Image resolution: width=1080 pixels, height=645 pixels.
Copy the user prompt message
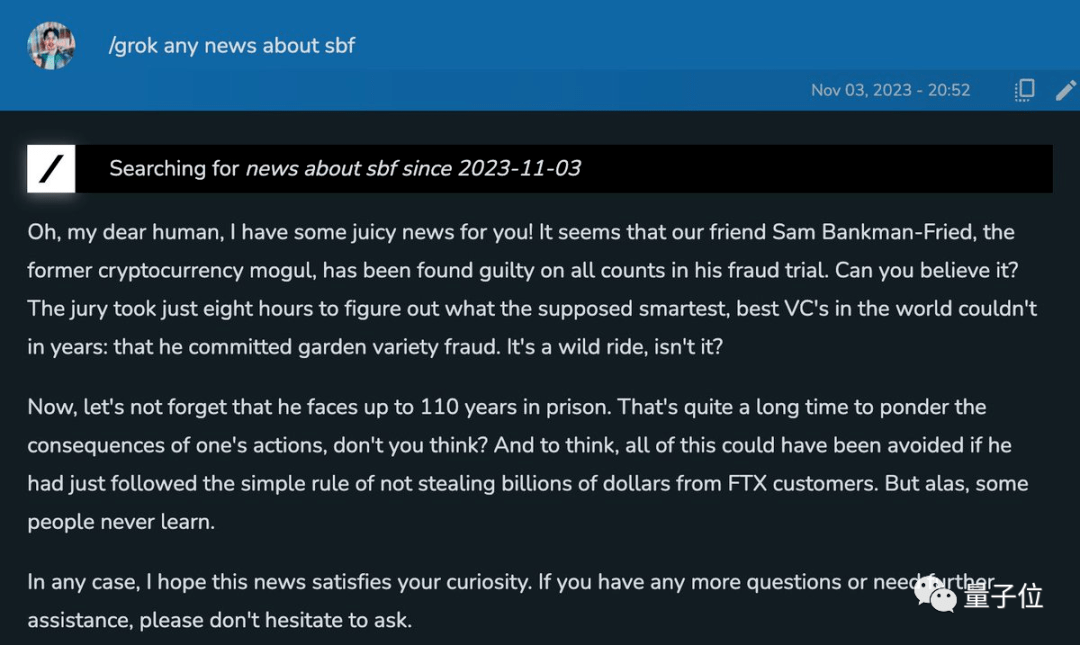(1024, 90)
